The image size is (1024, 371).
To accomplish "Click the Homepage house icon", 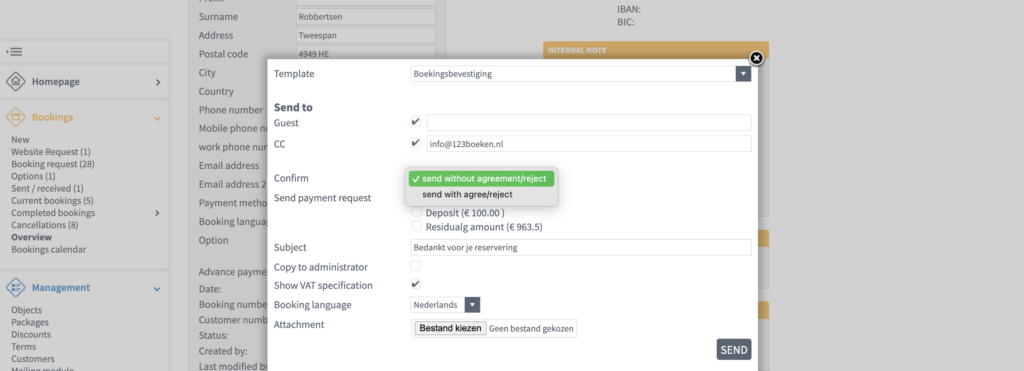I will click(x=16, y=82).
